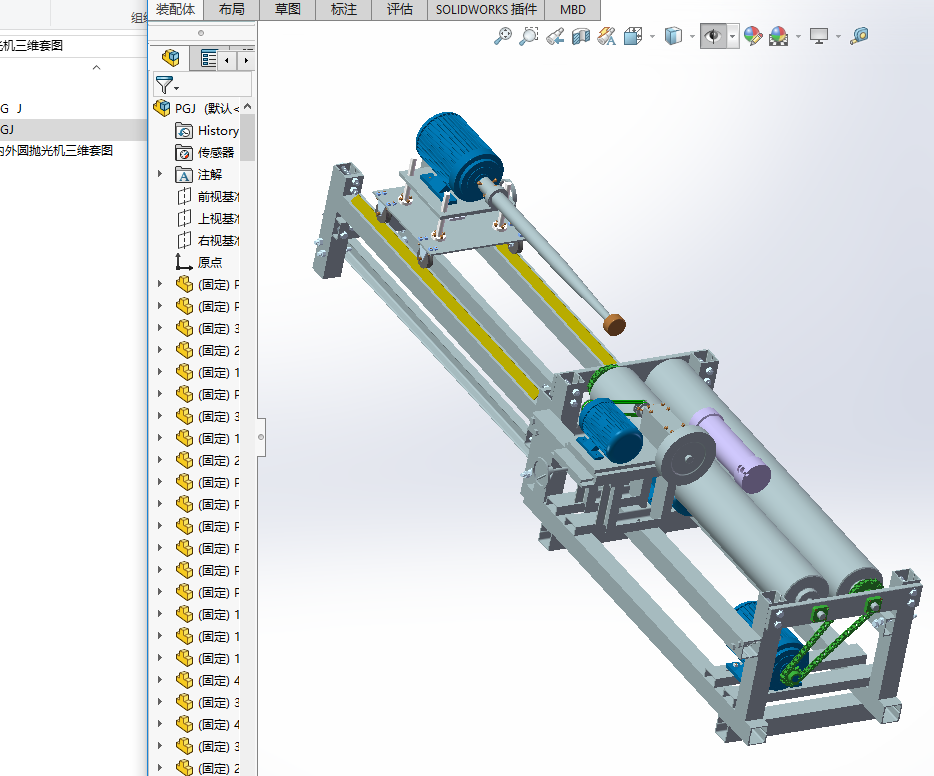This screenshot has height=776, width=934.
Task: Select the History folder in tree
Action: (217, 130)
